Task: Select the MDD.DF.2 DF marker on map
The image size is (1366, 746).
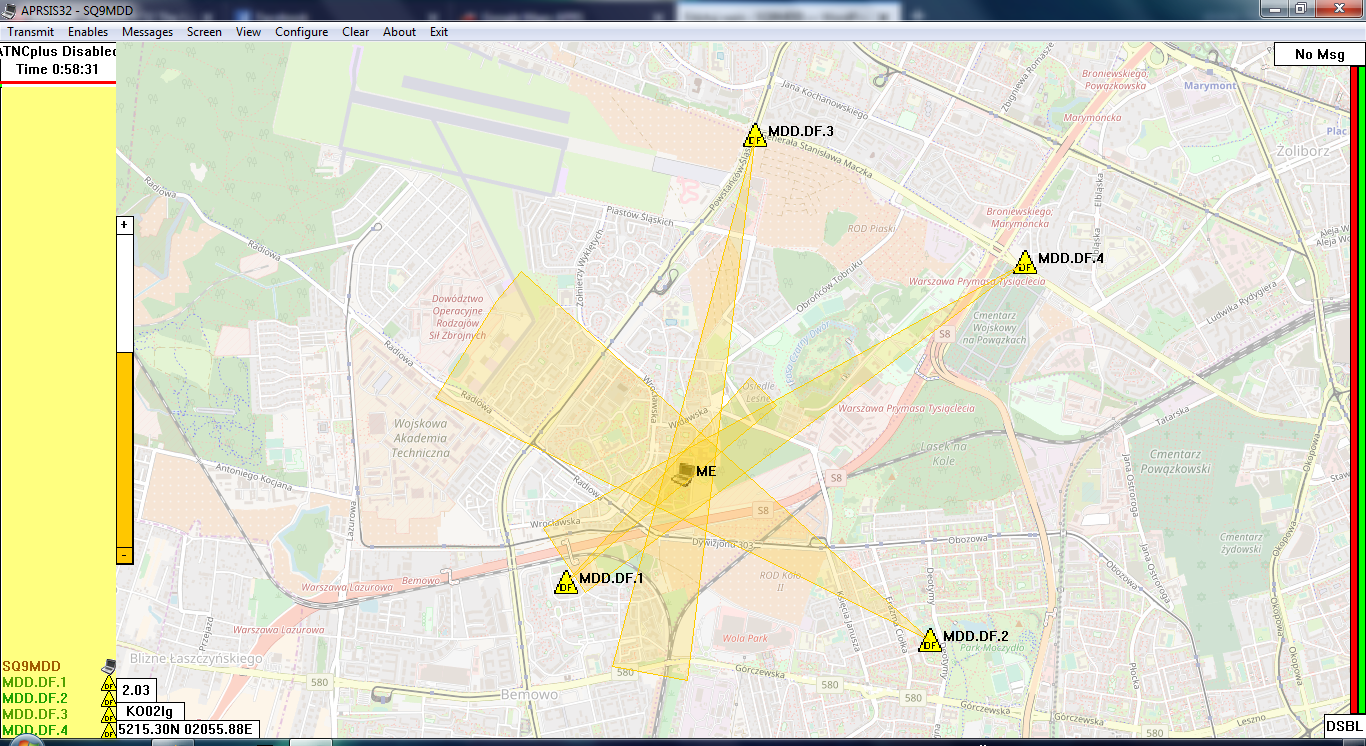Action: (x=930, y=640)
